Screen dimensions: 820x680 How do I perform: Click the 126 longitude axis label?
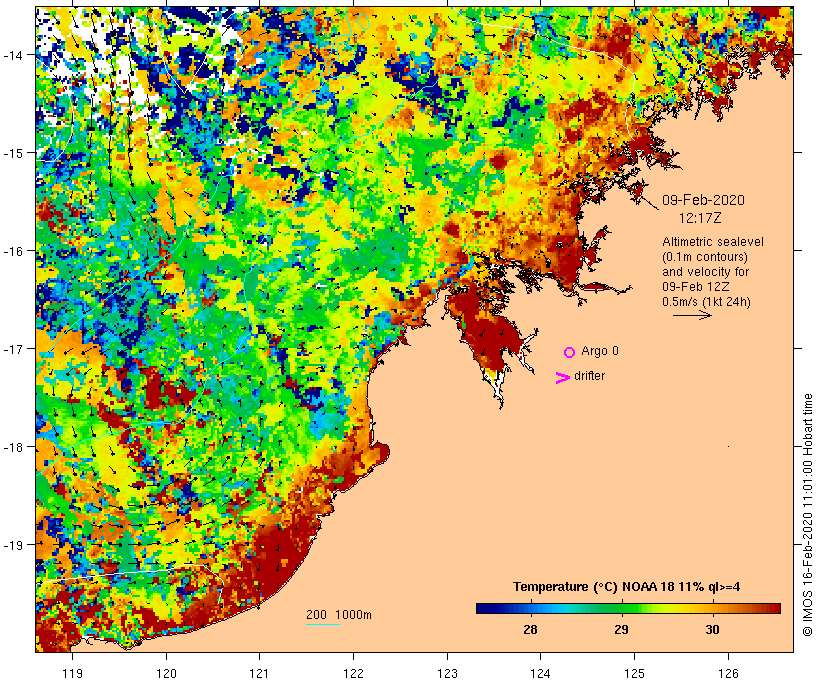(x=728, y=673)
